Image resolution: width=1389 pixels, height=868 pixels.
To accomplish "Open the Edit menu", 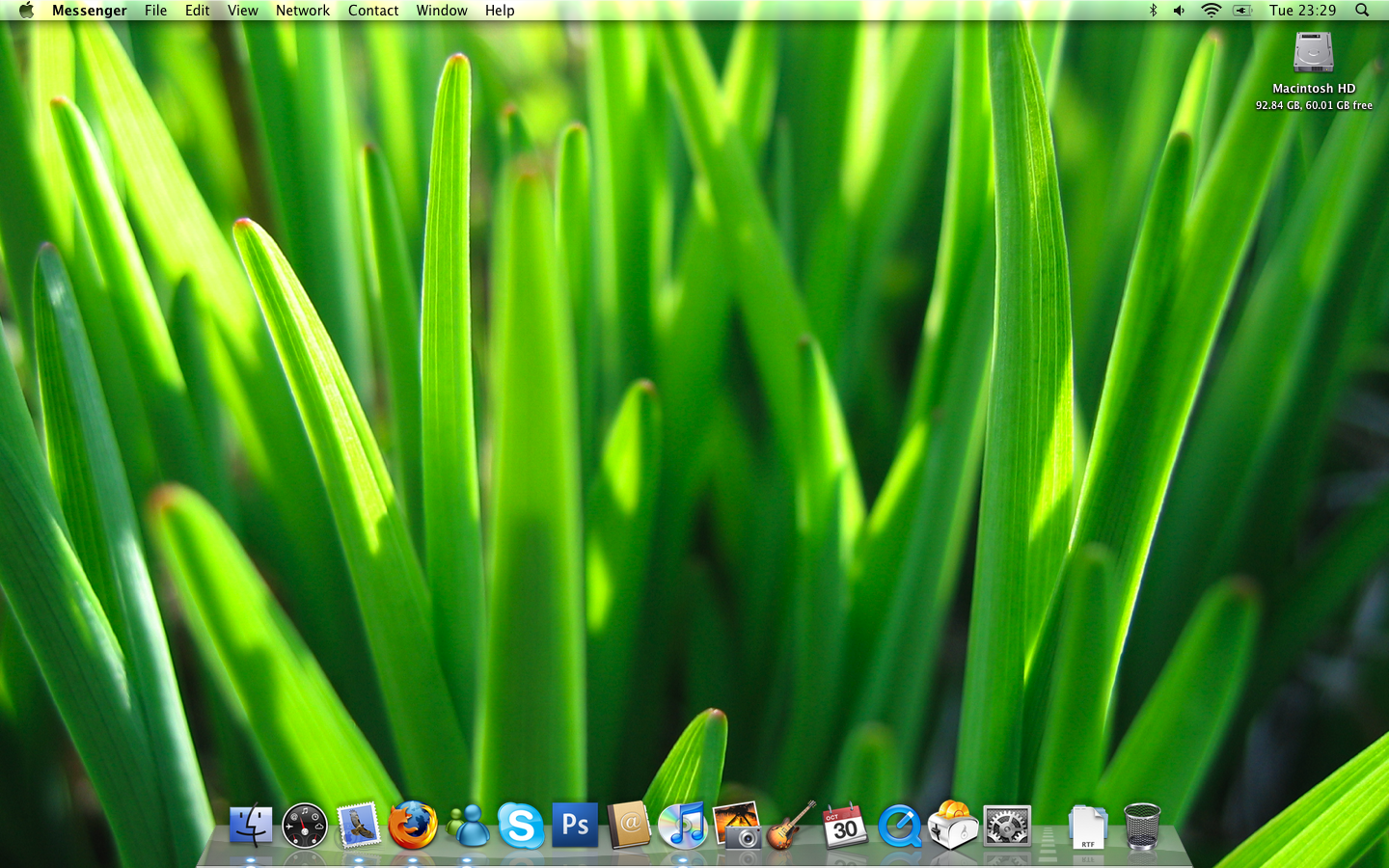I will coord(198,11).
